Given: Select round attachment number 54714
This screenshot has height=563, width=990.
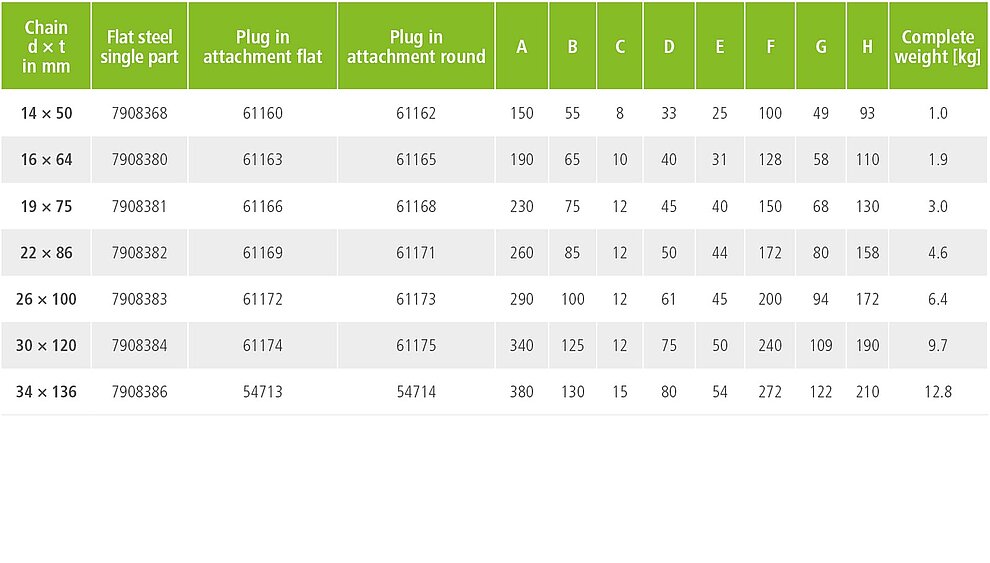Looking at the screenshot, I should click(x=416, y=392).
